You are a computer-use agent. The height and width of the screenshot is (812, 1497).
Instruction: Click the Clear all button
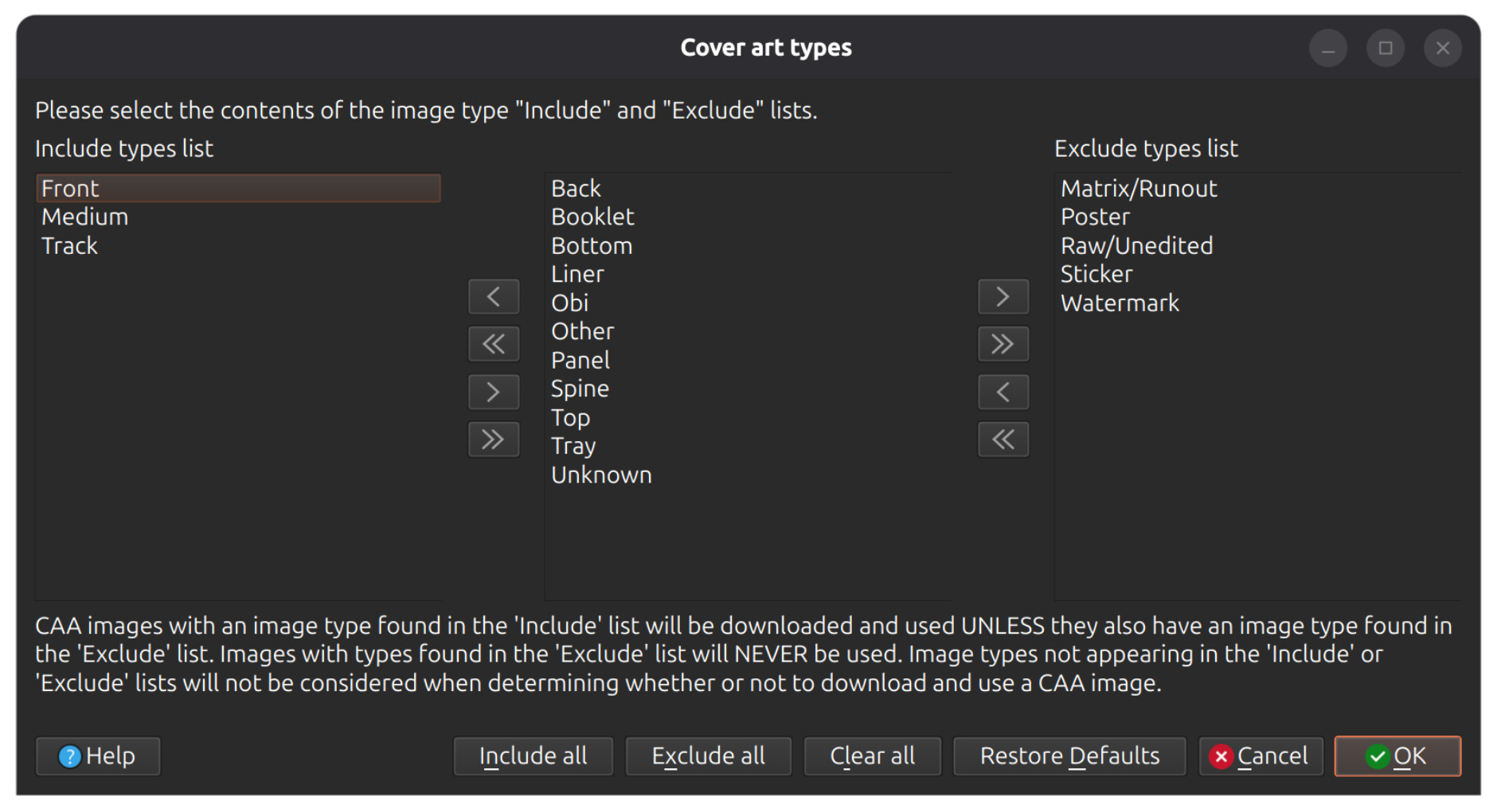coord(872,755)
